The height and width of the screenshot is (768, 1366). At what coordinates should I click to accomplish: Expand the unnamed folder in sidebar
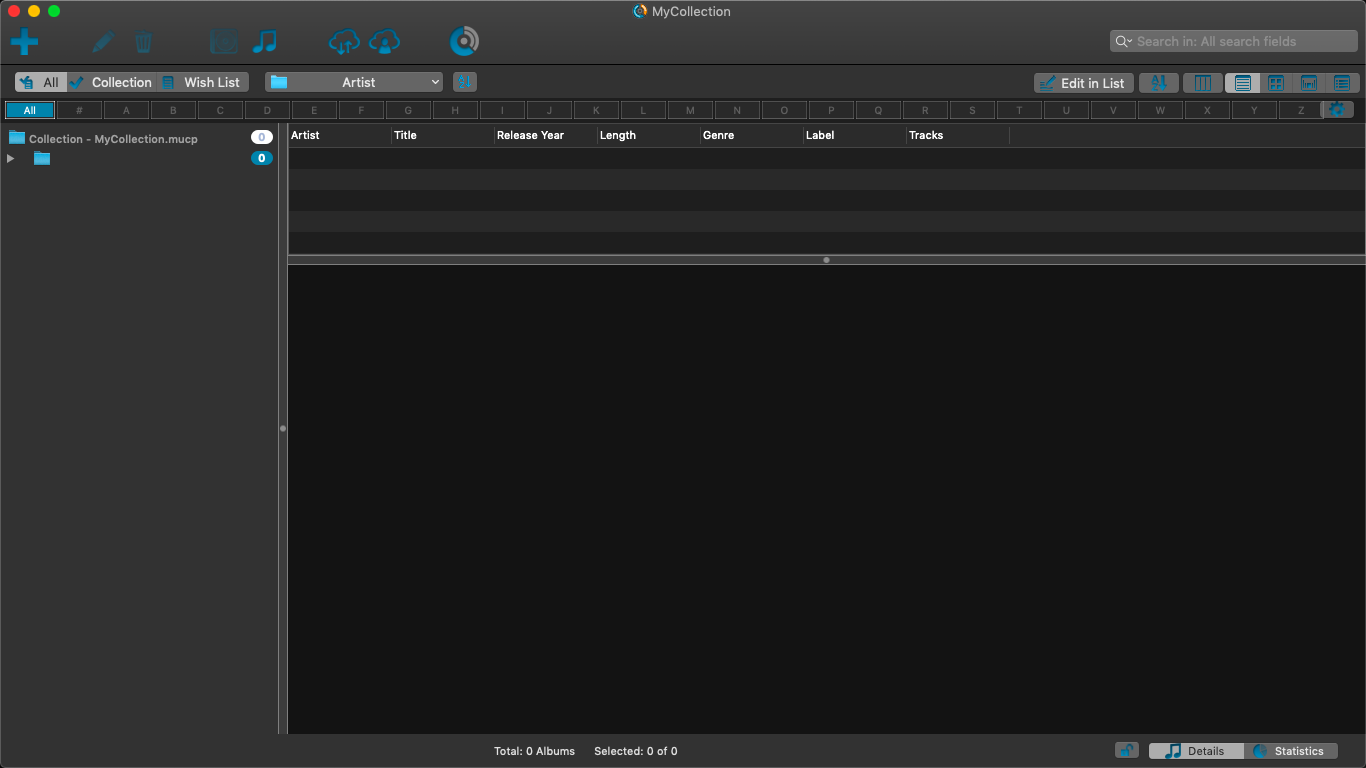pos(10,158)
